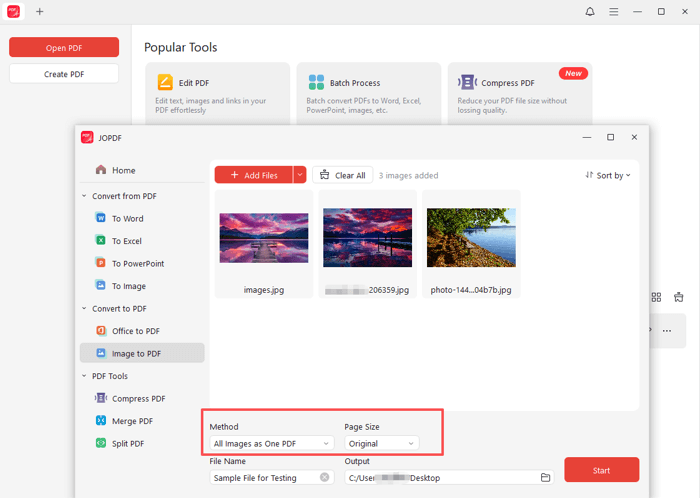Clear the File Name field with X icon
This screenshot has width=700, height=498.
325,478
